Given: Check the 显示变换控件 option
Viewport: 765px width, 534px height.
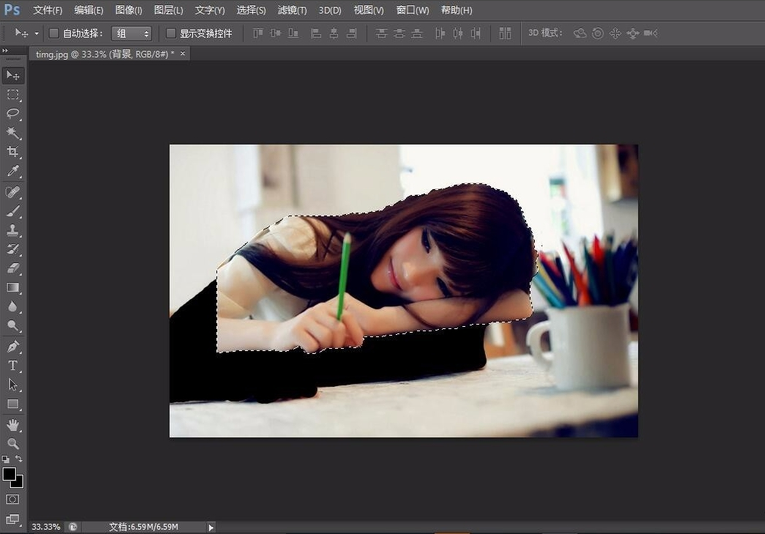Looking at the screenshot, I should click(171, 33).
